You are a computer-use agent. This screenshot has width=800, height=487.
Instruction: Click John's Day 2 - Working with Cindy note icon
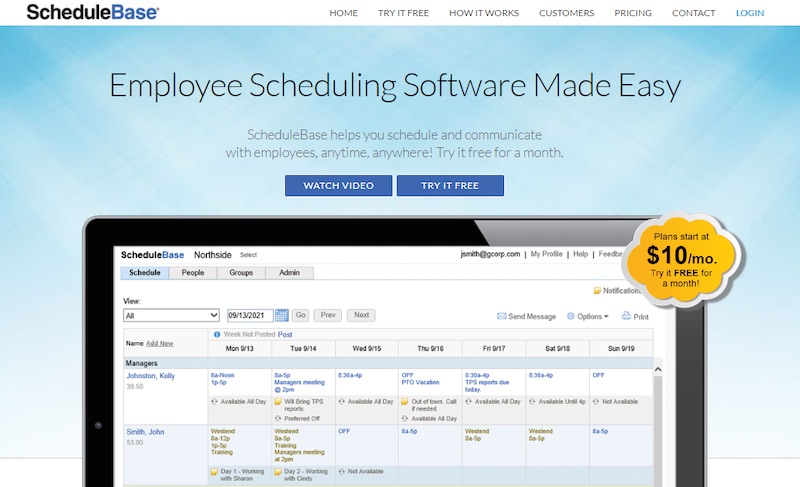click(x=278, y=472)
